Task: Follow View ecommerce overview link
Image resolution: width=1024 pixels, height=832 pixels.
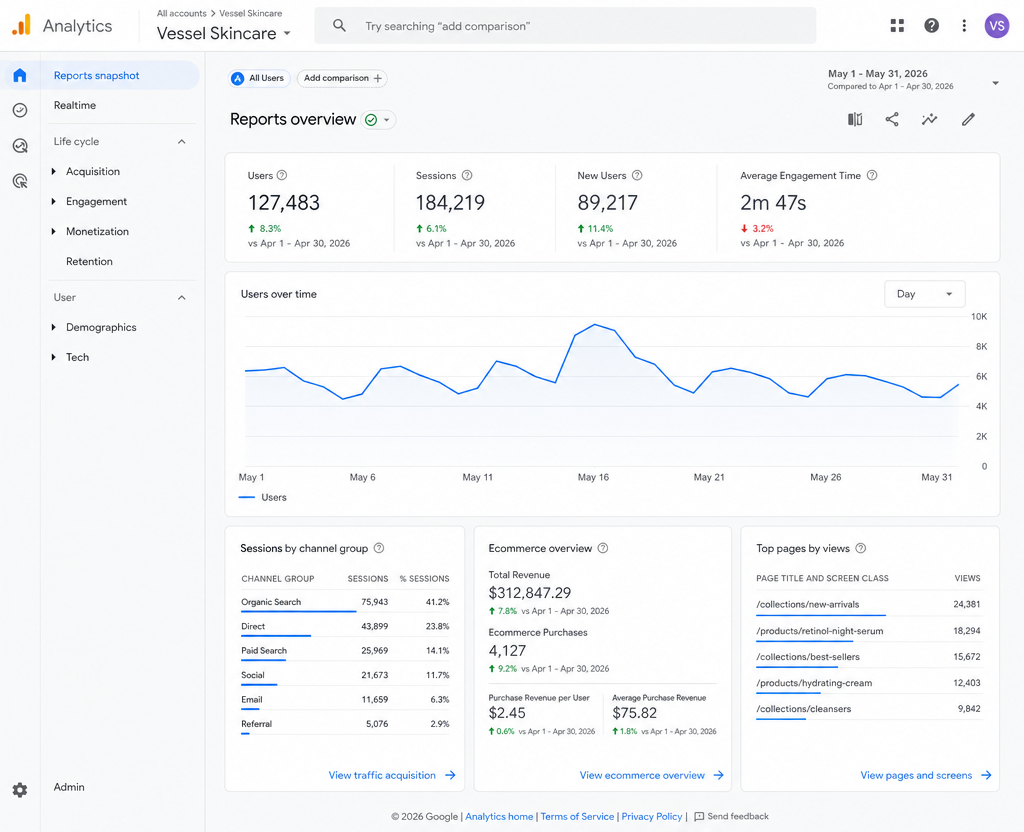Action: point(652,775)
